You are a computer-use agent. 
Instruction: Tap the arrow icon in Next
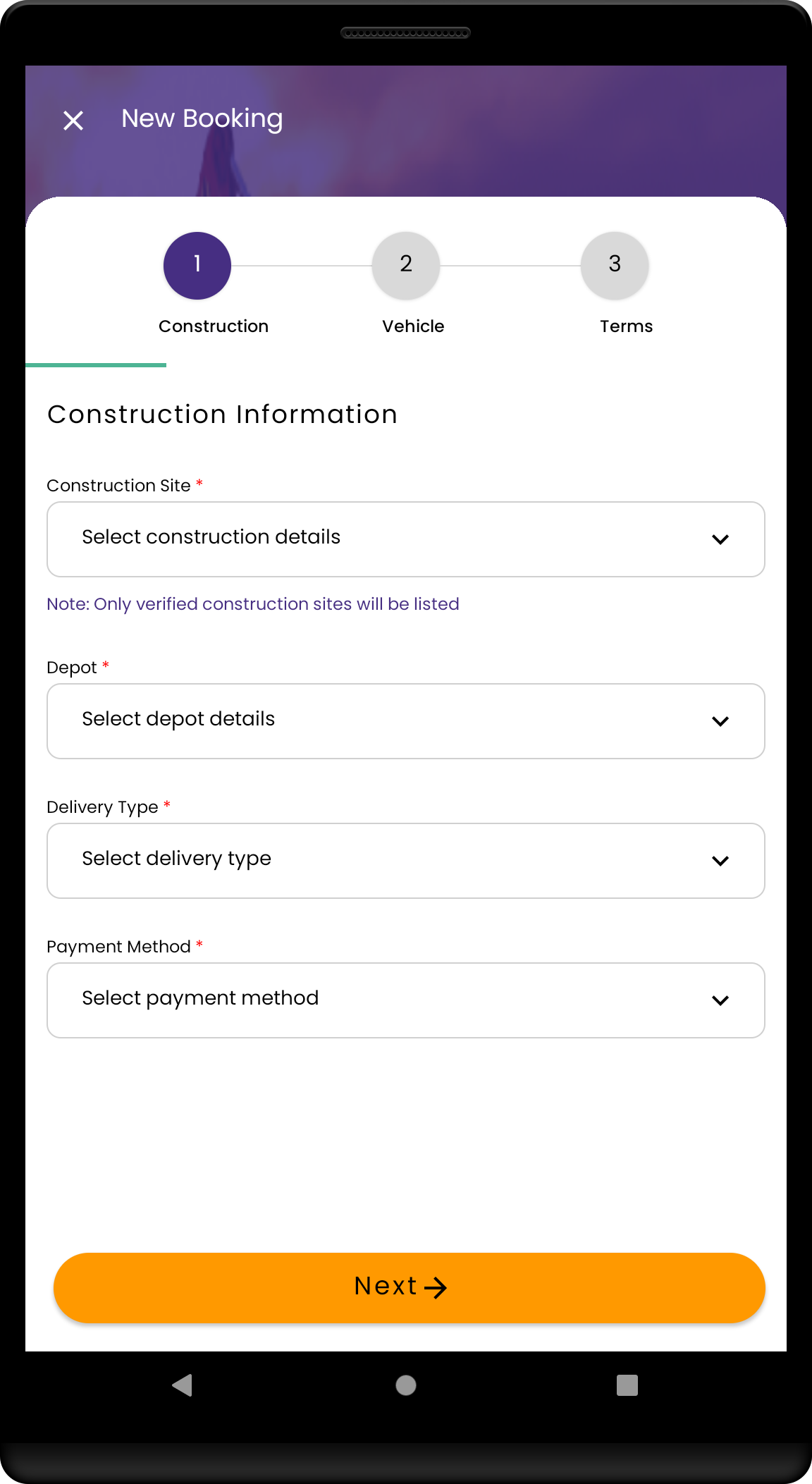436,1288
